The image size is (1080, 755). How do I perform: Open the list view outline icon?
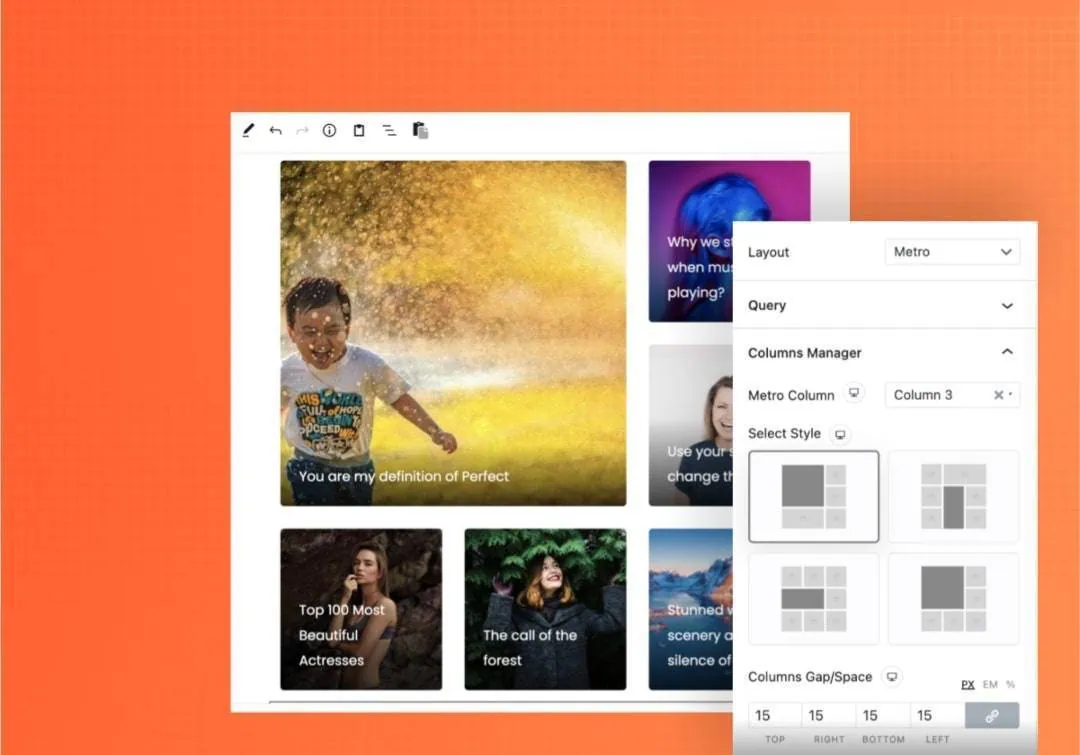[x=389, y=130]
